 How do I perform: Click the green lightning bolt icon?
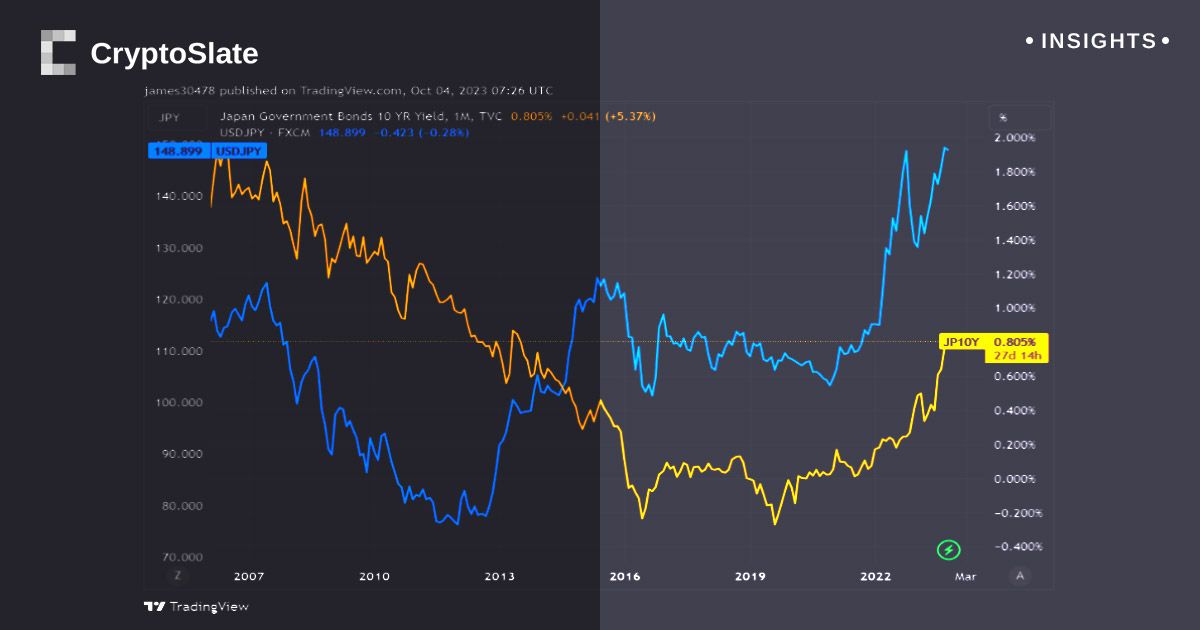[948, 549]
